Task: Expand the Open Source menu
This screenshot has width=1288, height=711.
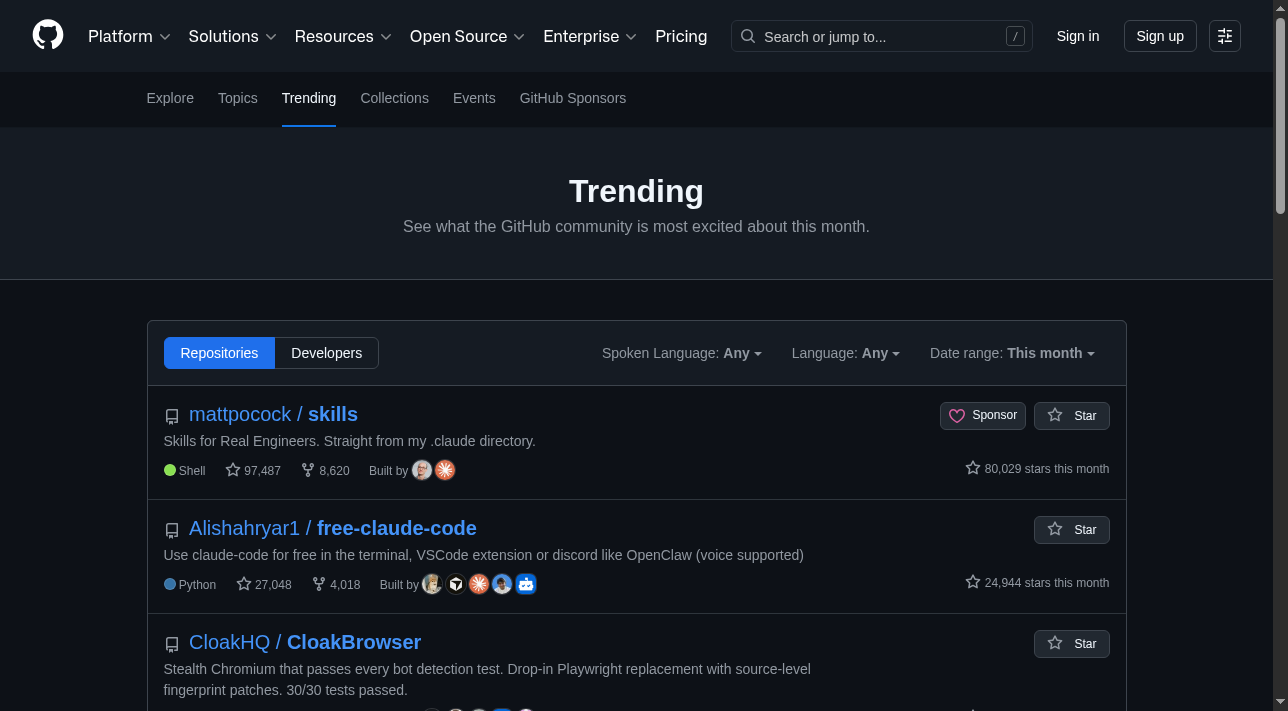Action: tap(467, 36)
